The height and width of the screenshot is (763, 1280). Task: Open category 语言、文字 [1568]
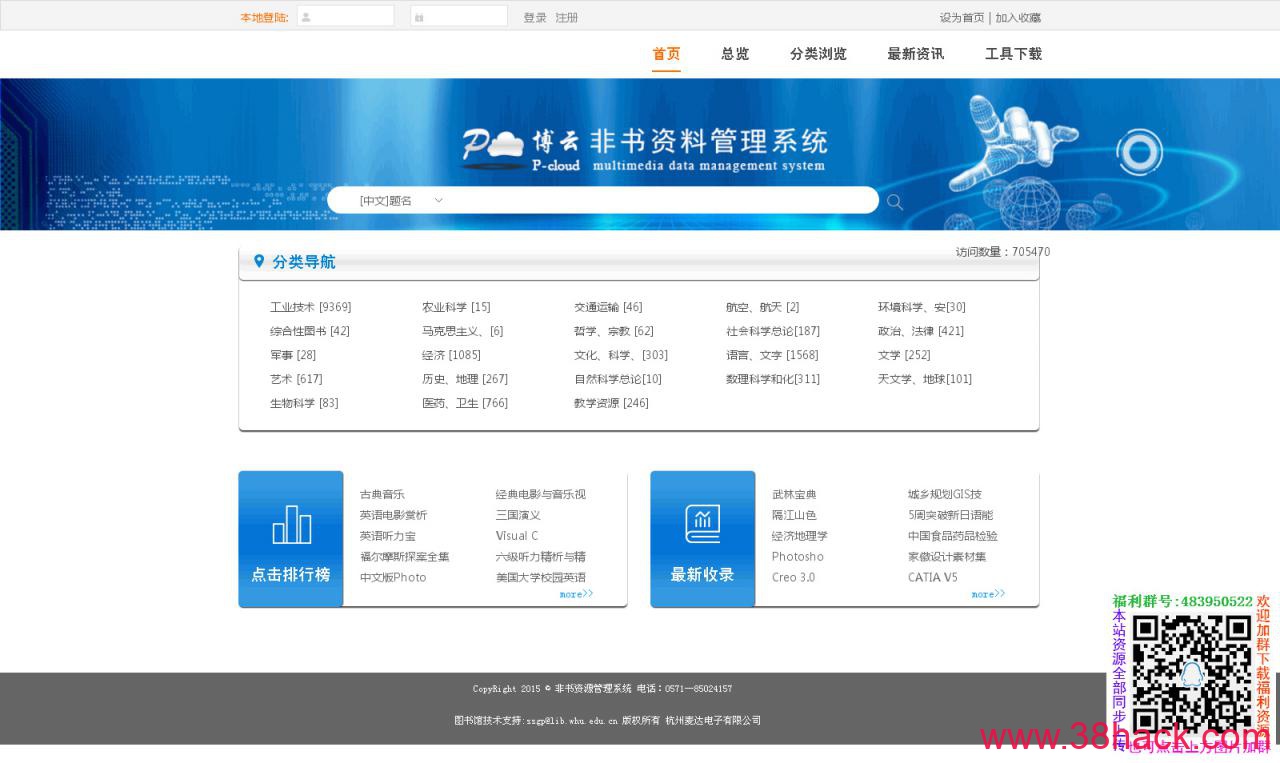[771, 355]
